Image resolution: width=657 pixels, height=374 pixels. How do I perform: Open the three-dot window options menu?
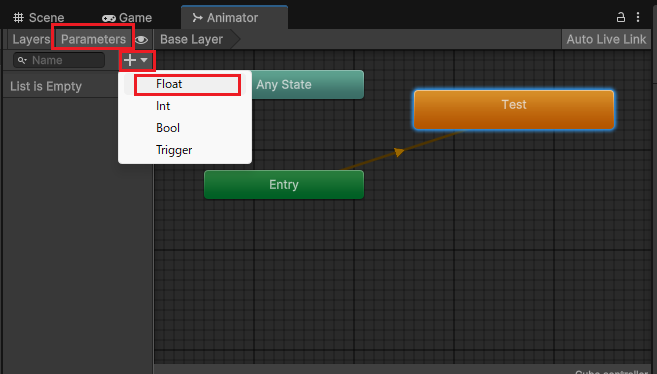pos(638,17)
